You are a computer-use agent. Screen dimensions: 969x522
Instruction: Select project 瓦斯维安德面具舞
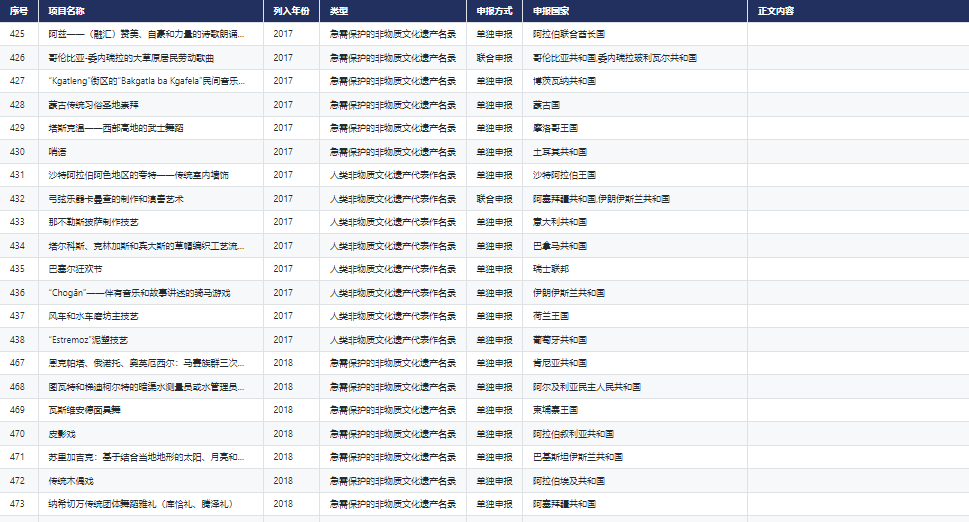[x=84, y=410]
